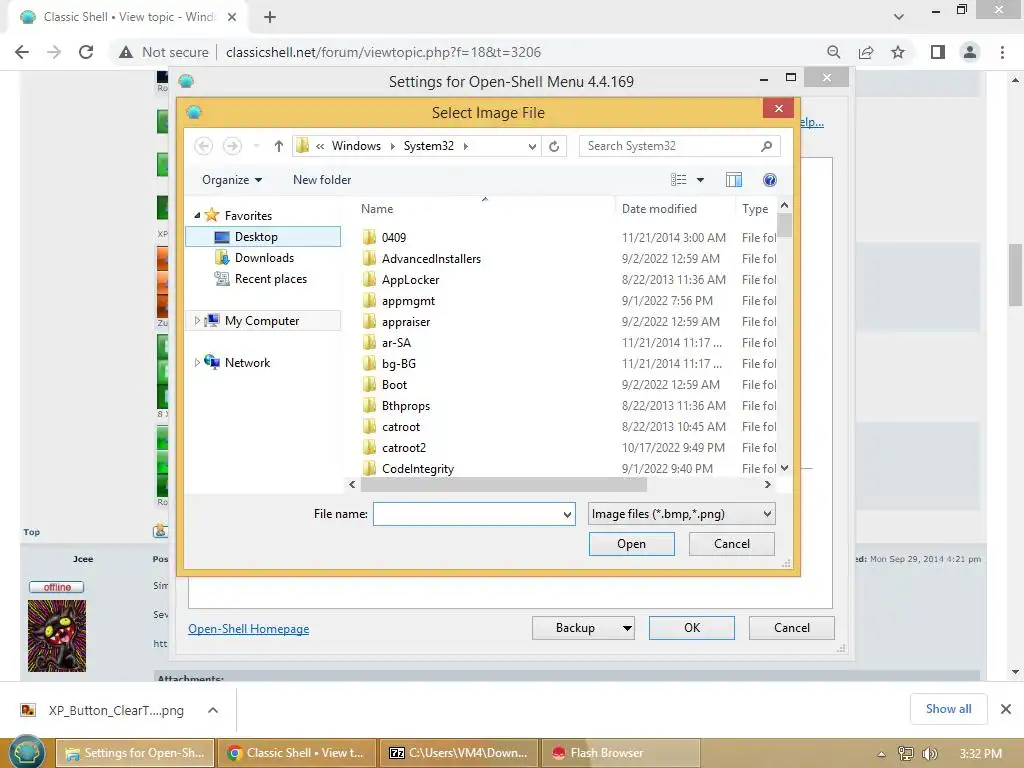The height and width of the screenshot is (768, 1024).
Task: Create a New folder
Action: pos(322,180)
